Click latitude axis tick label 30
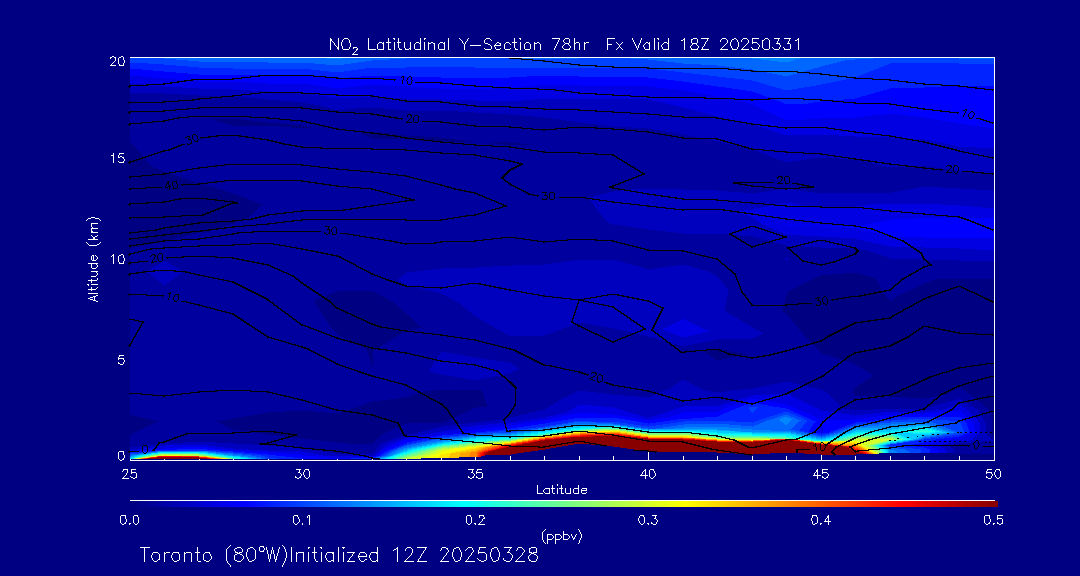1080x576 pixels. click(302, 474)
